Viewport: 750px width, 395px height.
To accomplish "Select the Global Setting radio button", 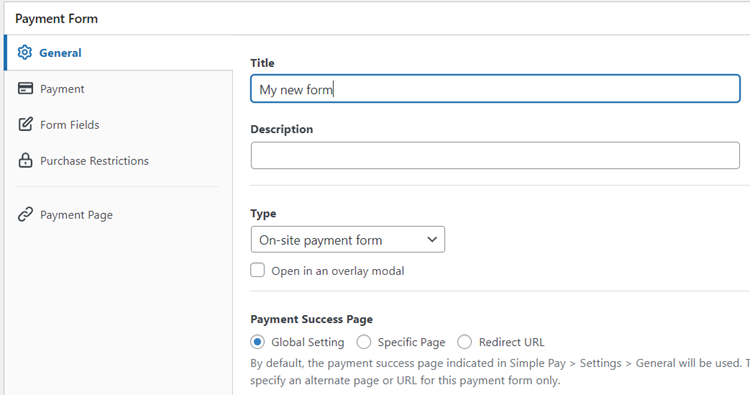I will pos(257,342).
